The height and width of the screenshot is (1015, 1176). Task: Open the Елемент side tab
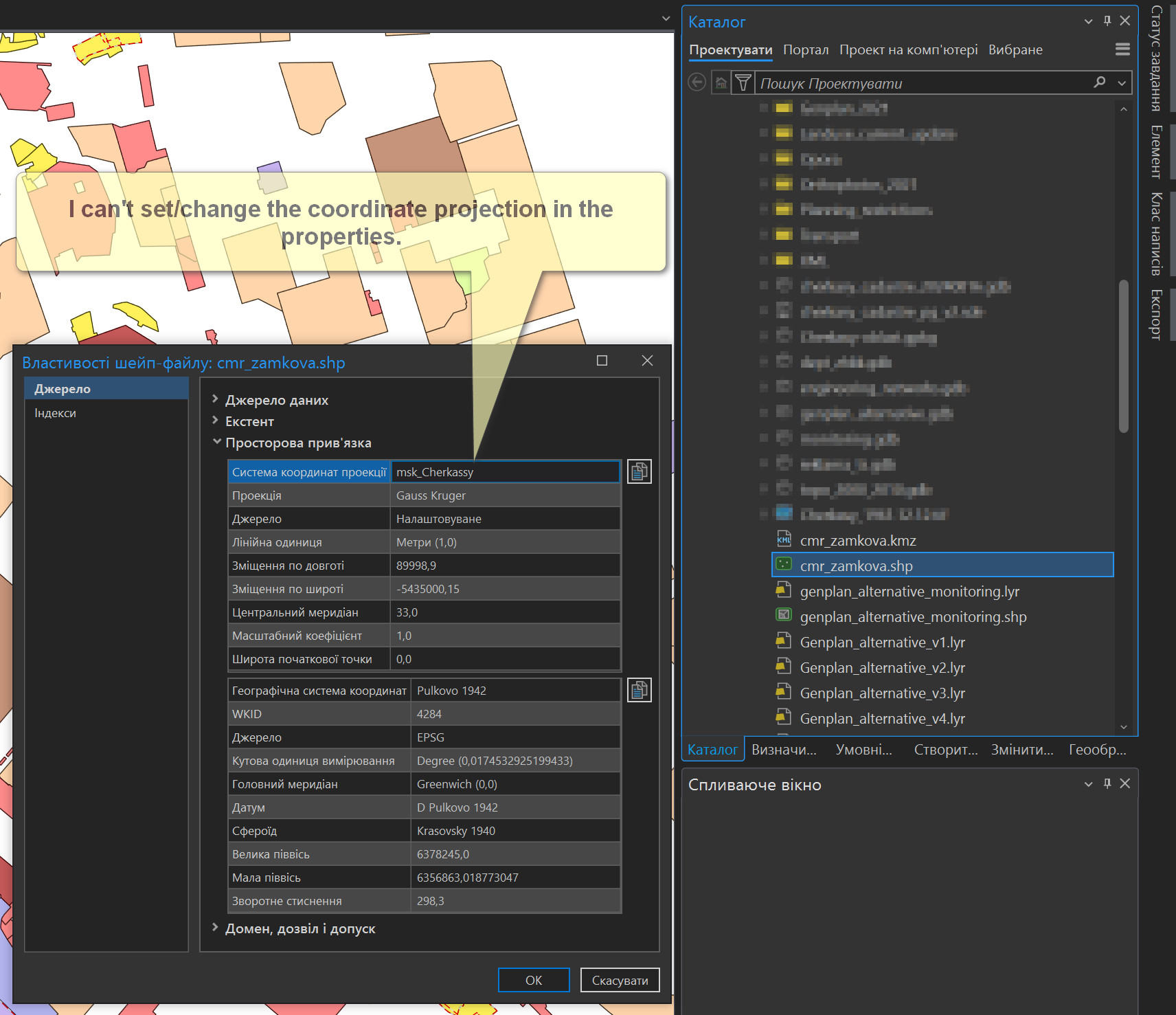1157,151
